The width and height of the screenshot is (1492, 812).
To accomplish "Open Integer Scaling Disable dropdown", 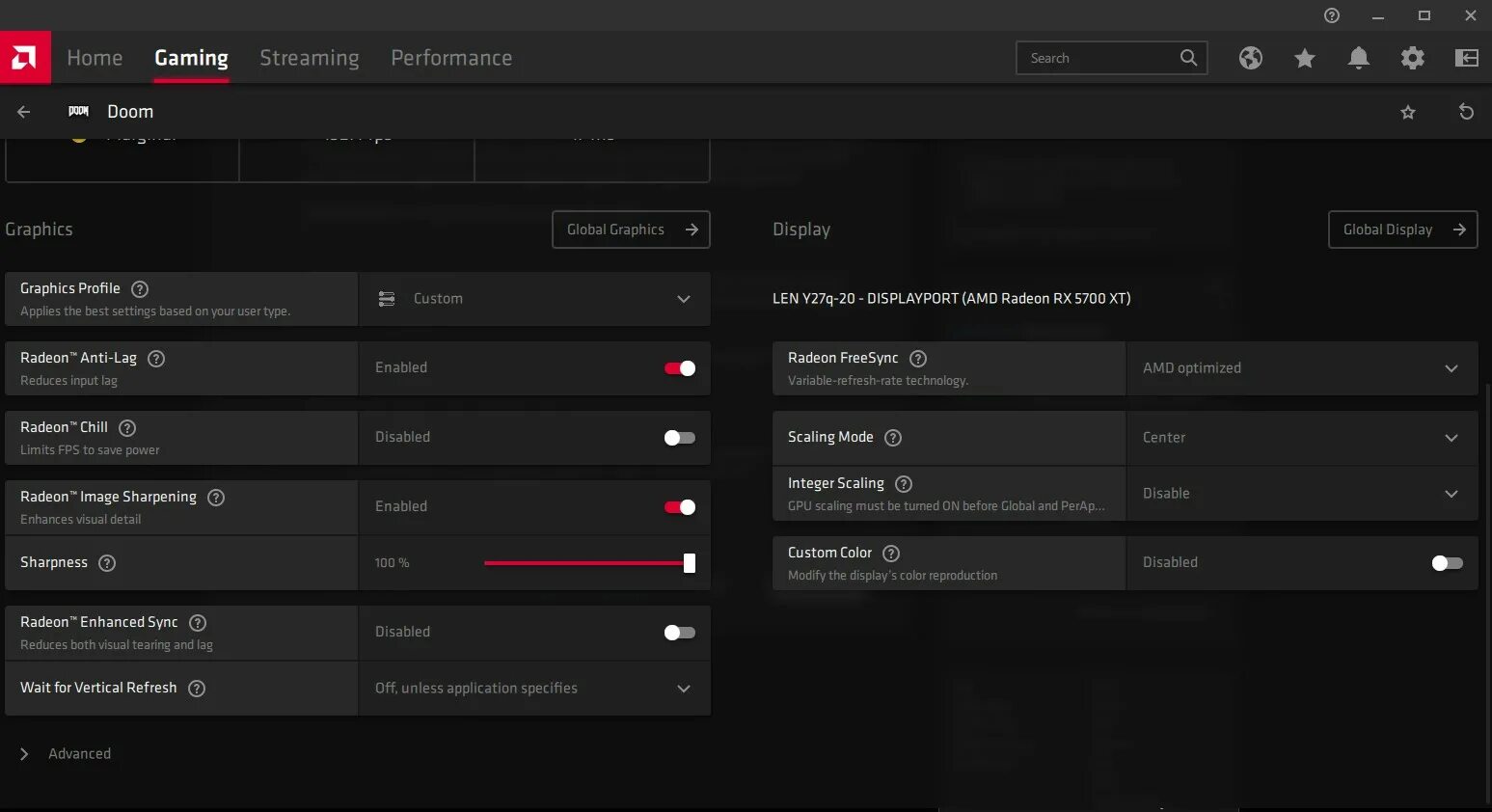I will tap(1302, 494).
